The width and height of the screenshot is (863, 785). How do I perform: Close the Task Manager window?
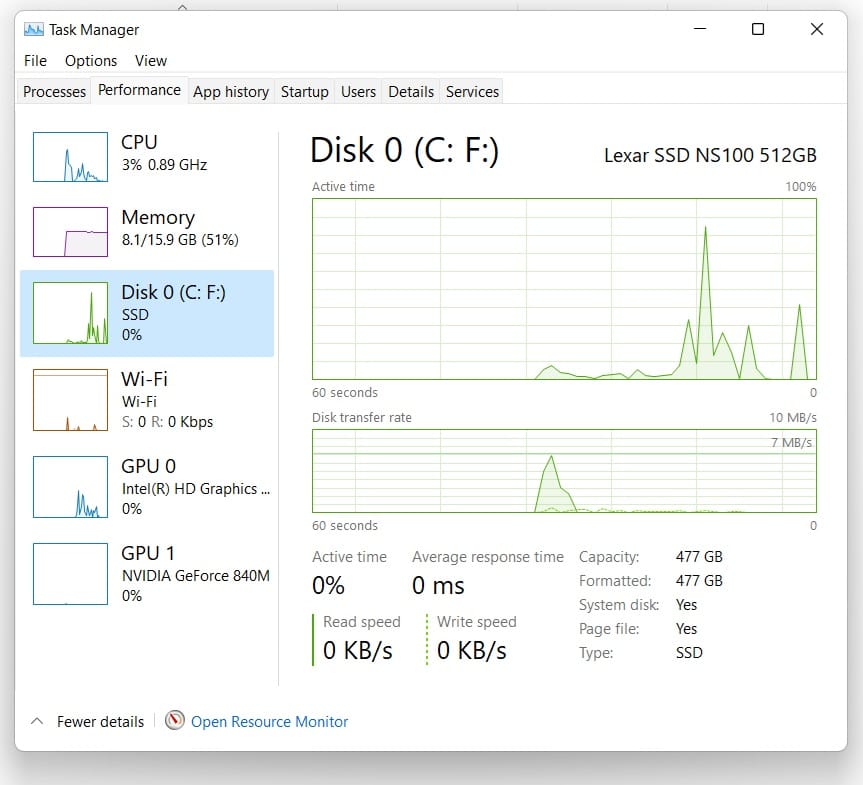tap(817, 29)
